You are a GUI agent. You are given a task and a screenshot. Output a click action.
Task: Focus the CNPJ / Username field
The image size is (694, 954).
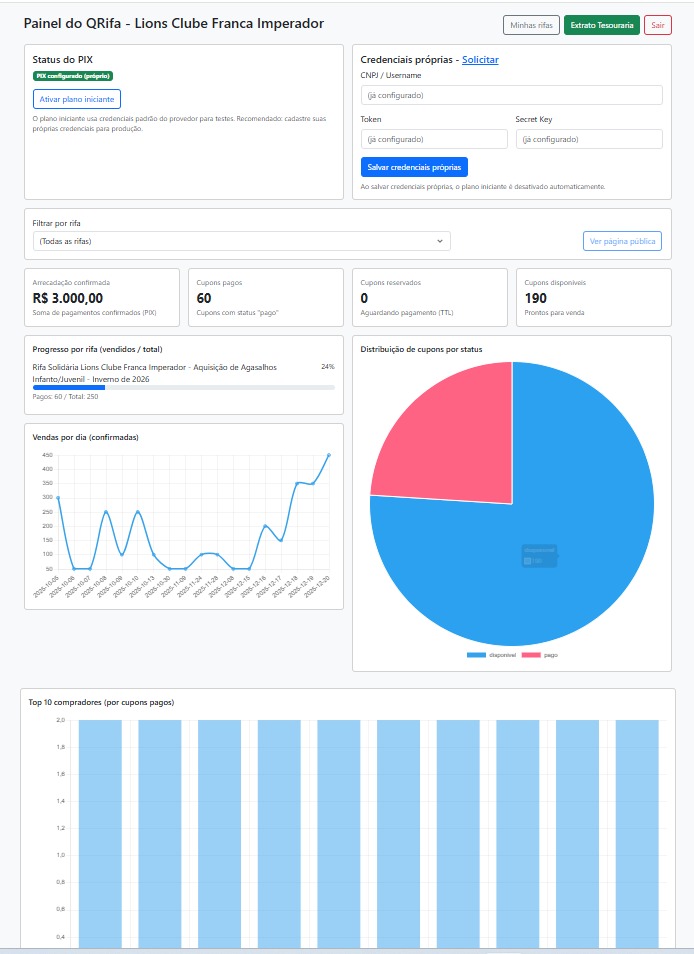(511, 95)
